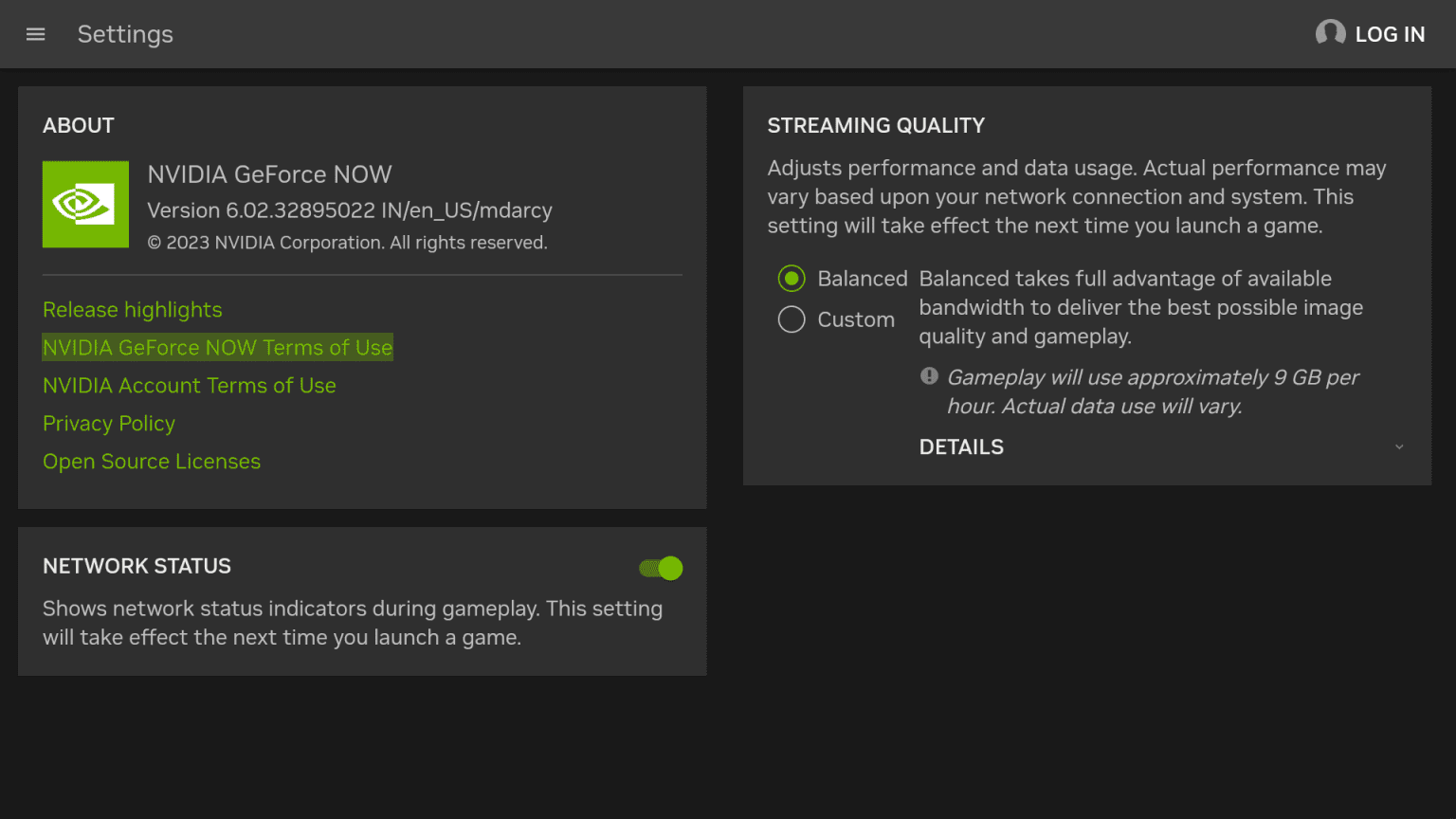Expand the Details chevron arrow
Viewport: 1456px width, 819px height.
[x=1399, y=447]
